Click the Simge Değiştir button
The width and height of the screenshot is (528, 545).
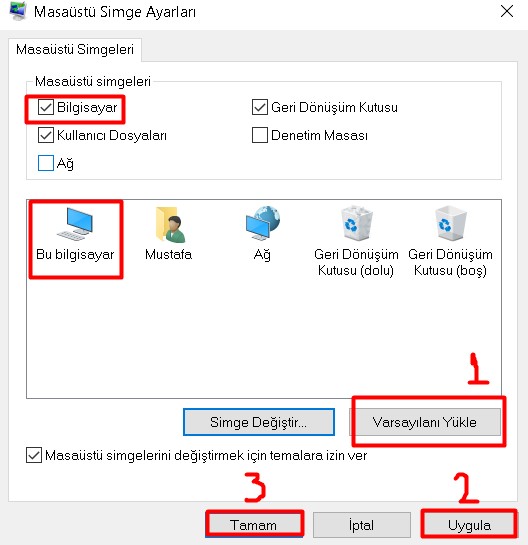259,422
